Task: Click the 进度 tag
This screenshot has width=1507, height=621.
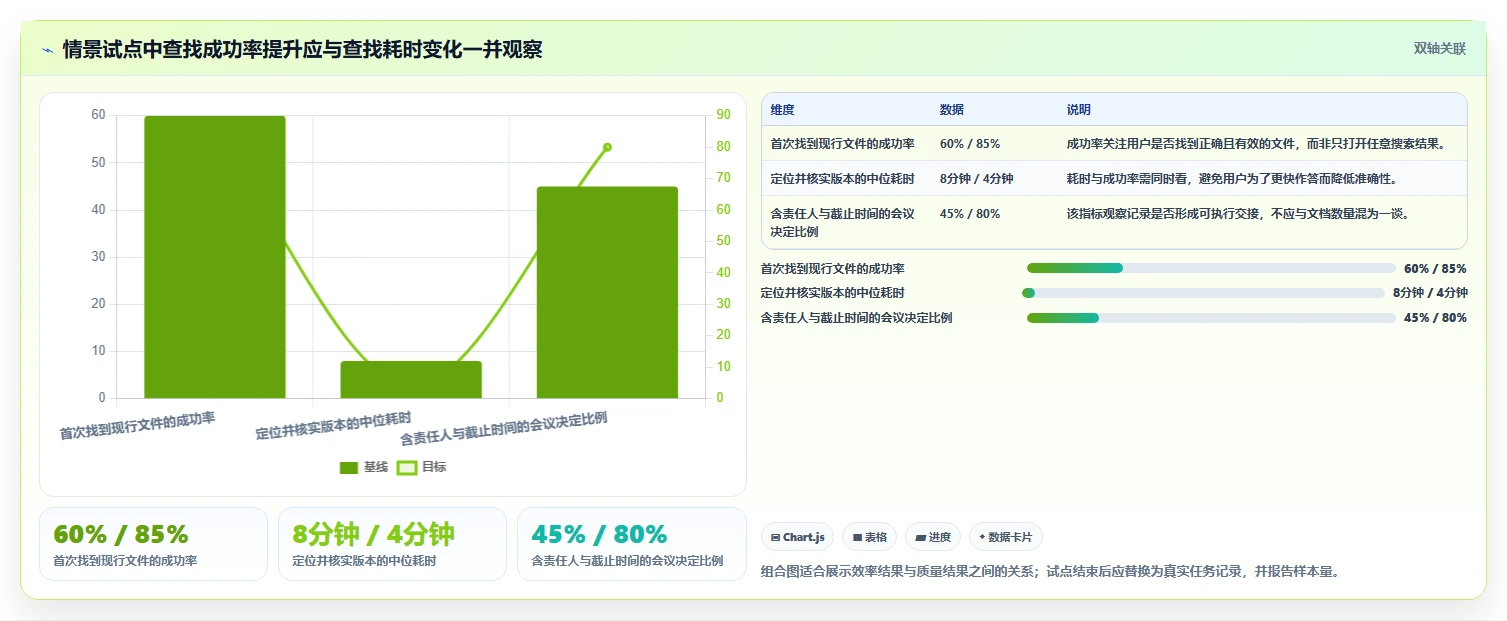Action: click(933, 537)
